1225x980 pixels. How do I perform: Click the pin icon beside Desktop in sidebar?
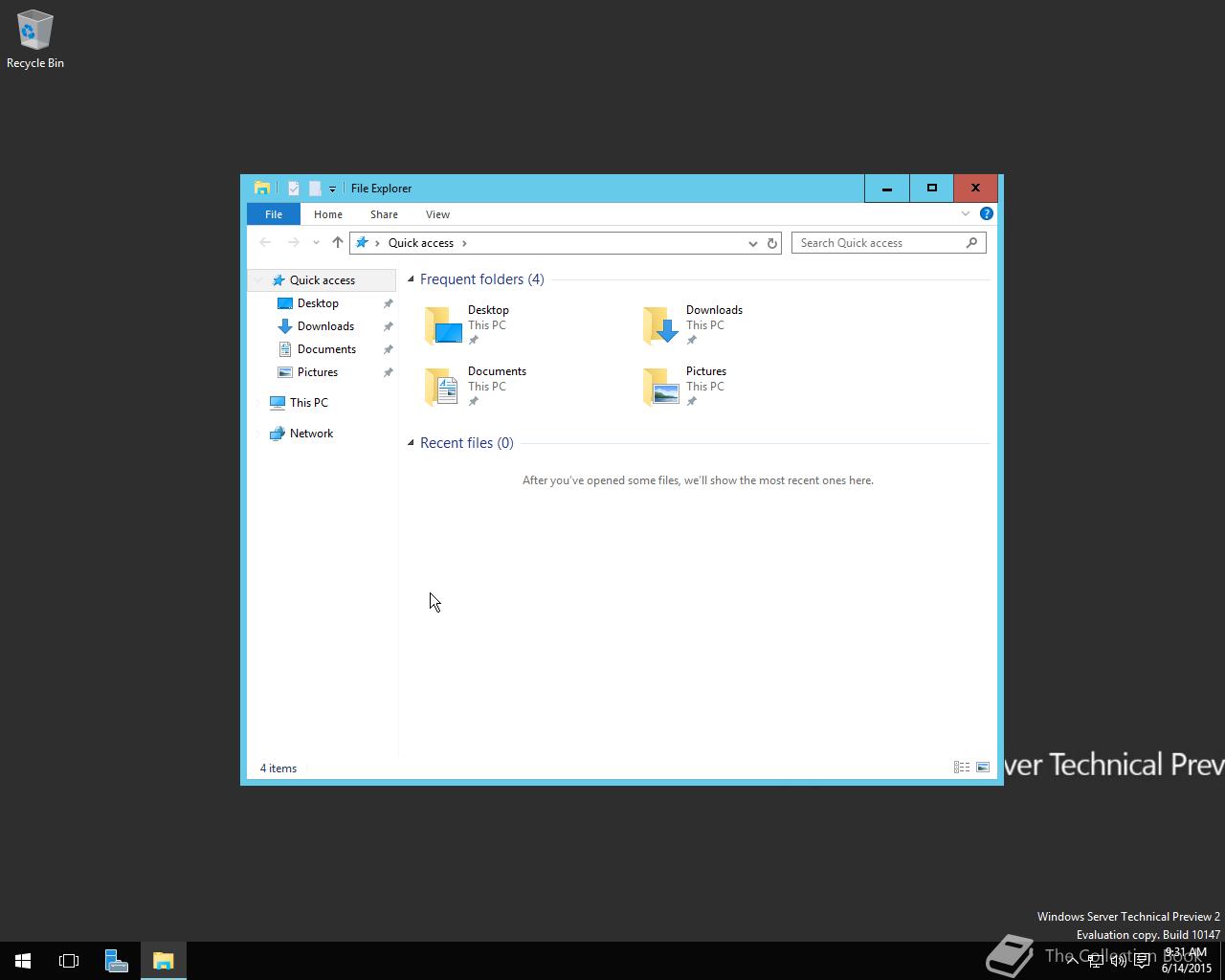coord(388,303)
